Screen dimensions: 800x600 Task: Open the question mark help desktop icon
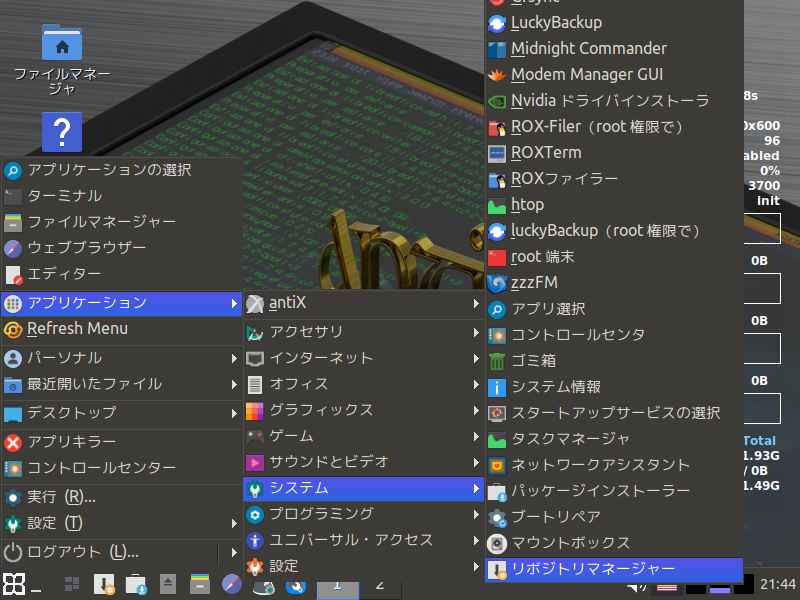click(62, 132)
